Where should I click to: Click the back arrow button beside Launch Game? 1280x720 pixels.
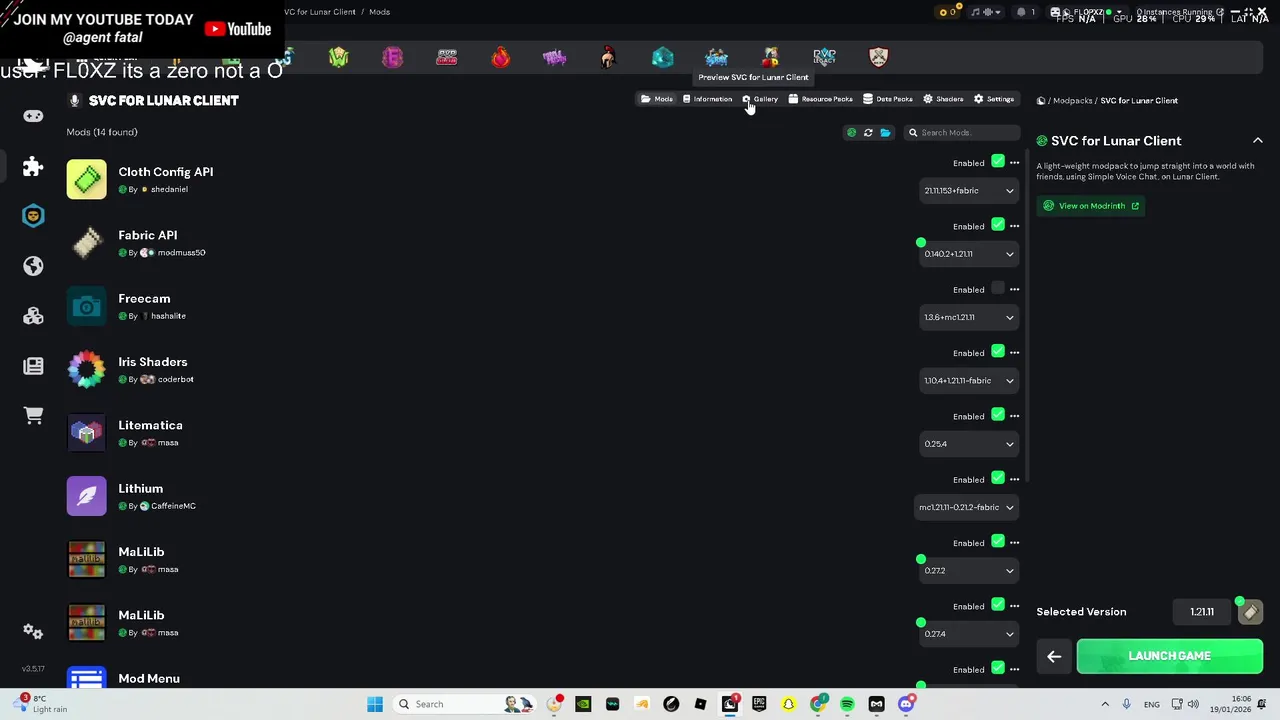coord(1054,657)
